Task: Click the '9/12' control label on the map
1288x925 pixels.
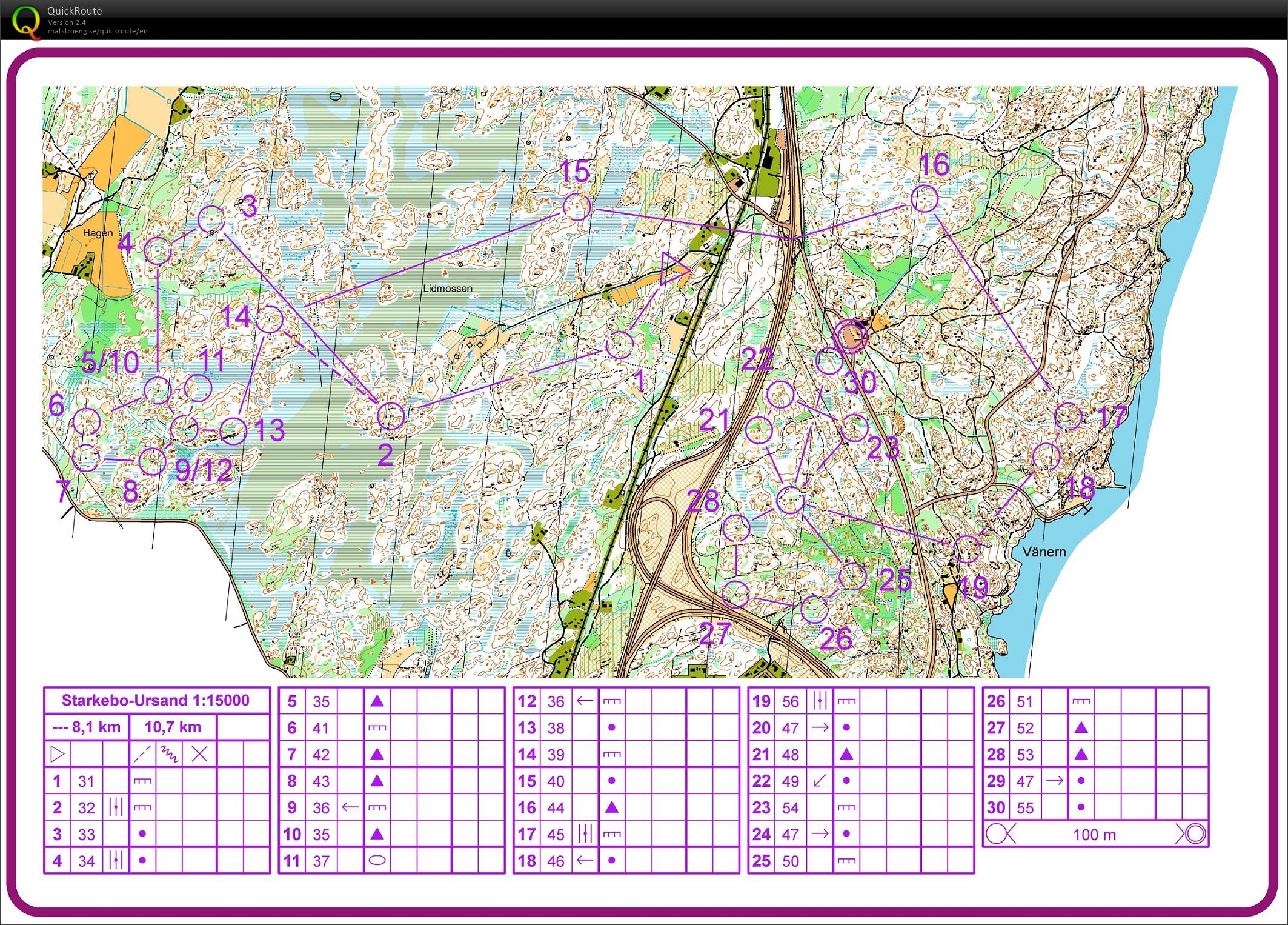Action: (x=204, y=470)
